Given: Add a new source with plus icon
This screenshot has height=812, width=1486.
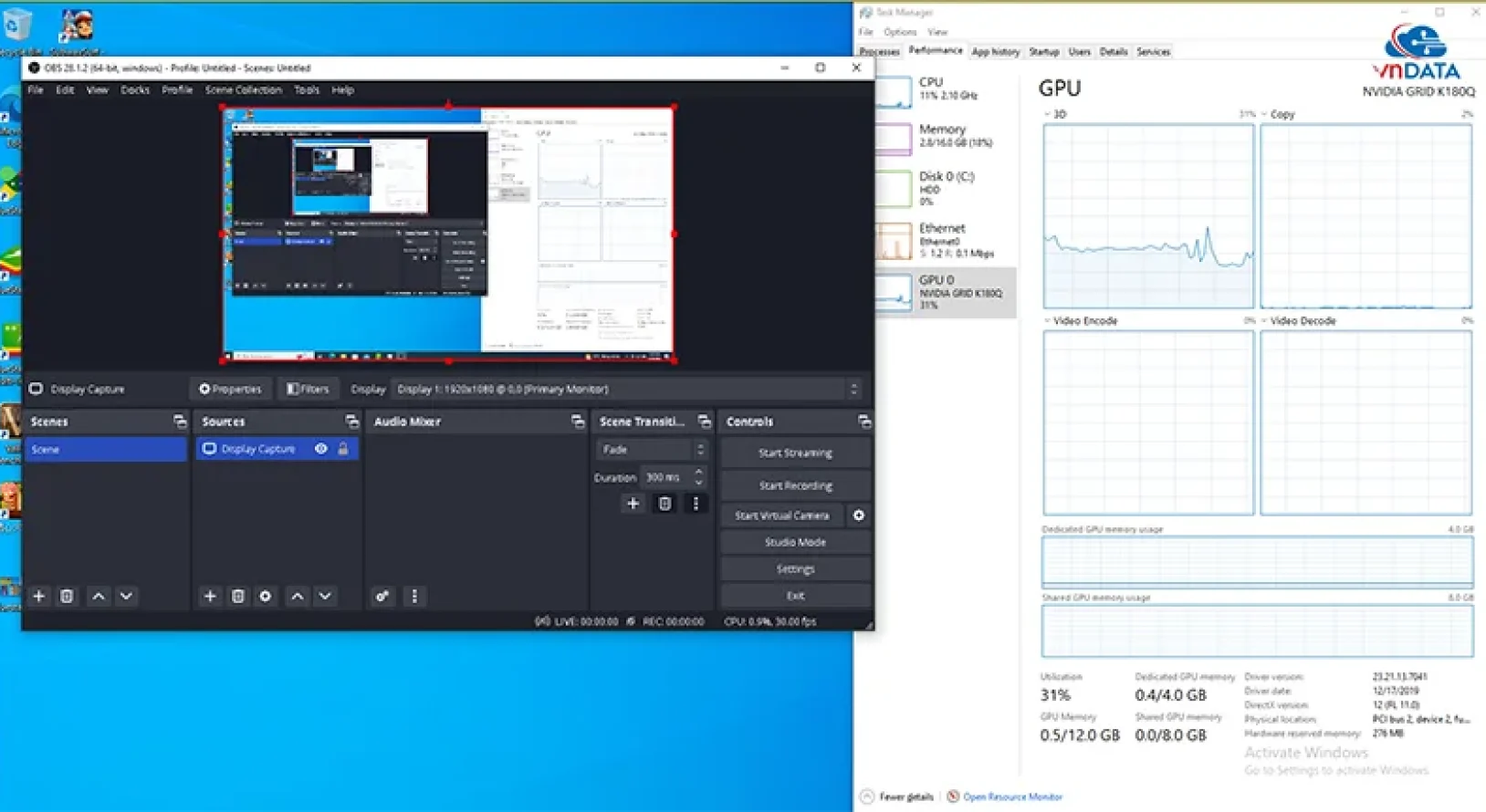Looking at the screenshot, I should coord(210,596).
